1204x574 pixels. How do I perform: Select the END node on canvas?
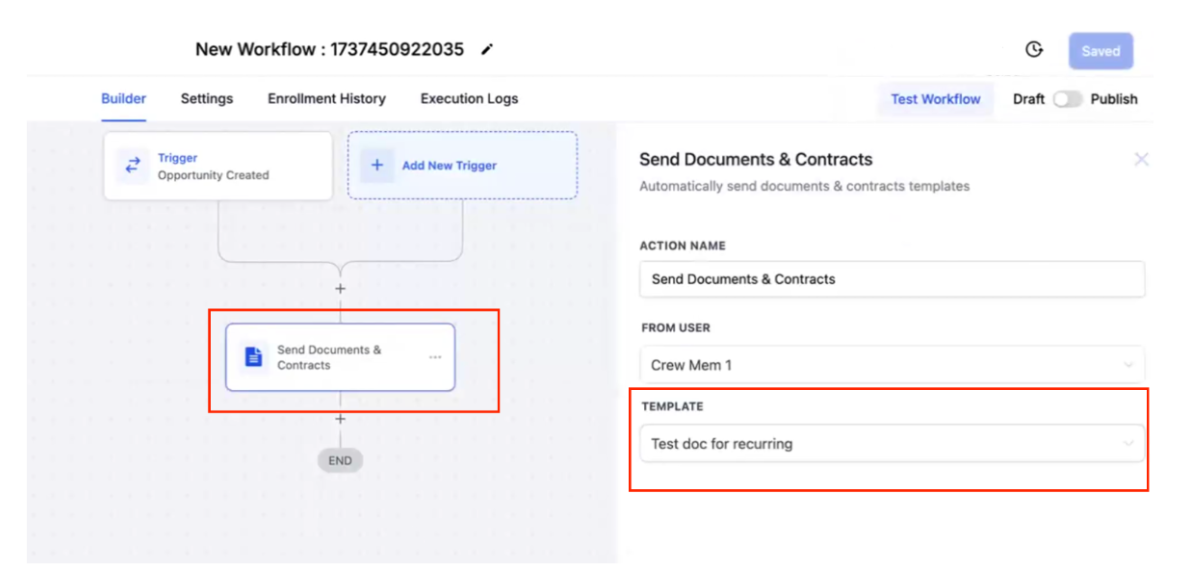click(x=340, y=461)
